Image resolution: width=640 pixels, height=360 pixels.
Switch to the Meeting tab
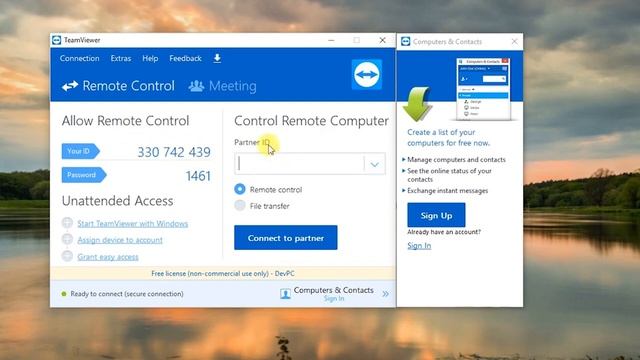point(222,86)
